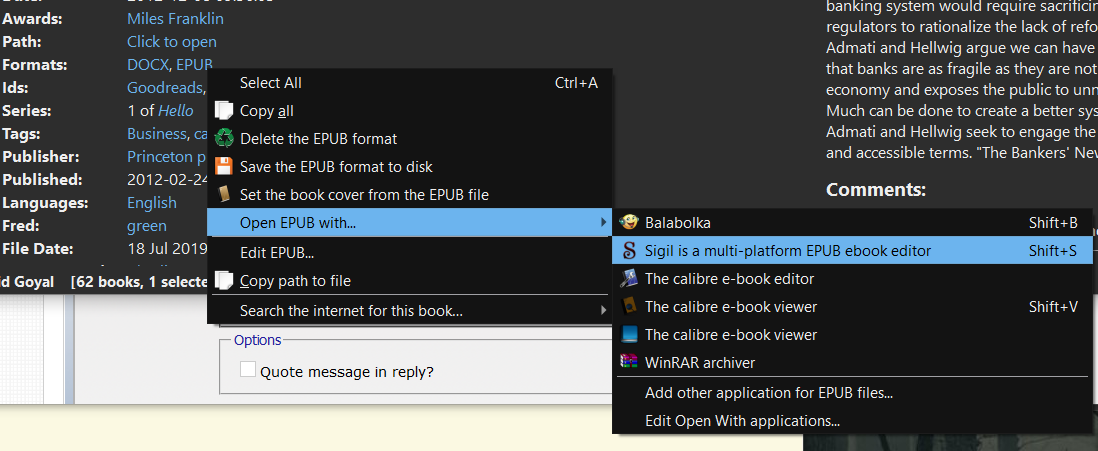1098x451 pixels.
Task: Click the Sigil editor icon
Action: 629,251
